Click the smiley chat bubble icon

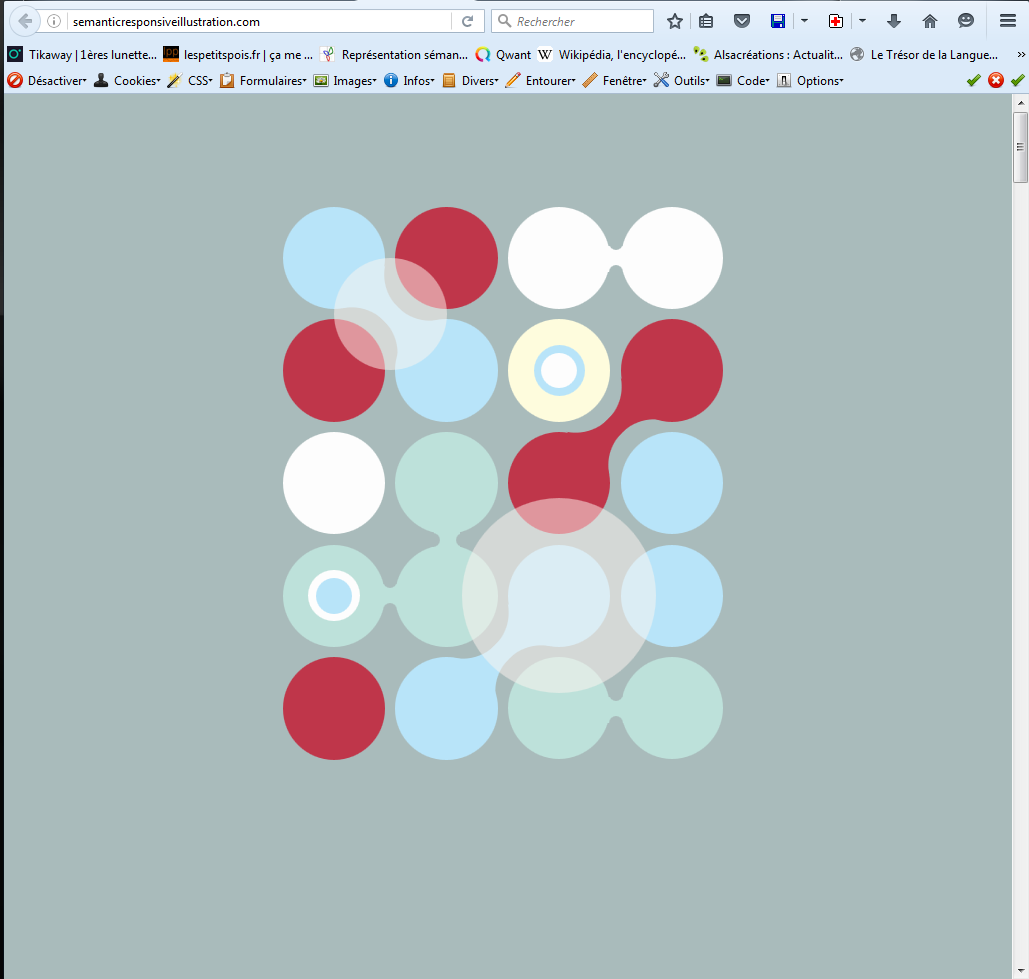click(966, 21)
